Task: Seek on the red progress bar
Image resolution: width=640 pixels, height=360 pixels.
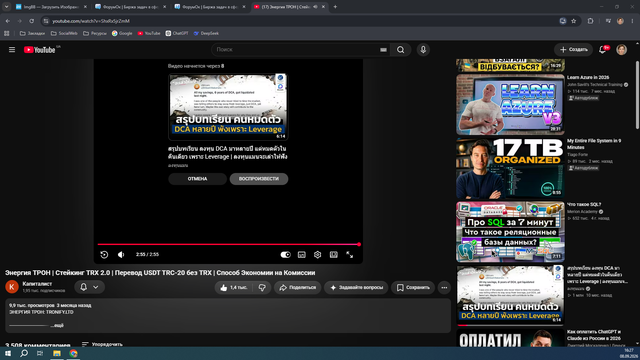Action: pyautogui.click(x=228, y=244)
